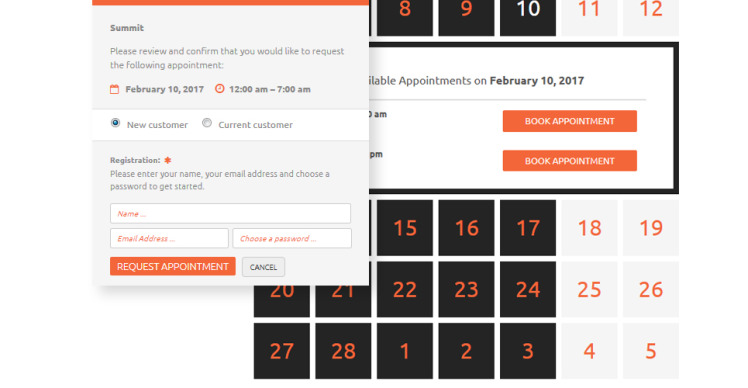Open calendar day 22
The height and width of the screenshot is (388, 748).
point(405,289)
